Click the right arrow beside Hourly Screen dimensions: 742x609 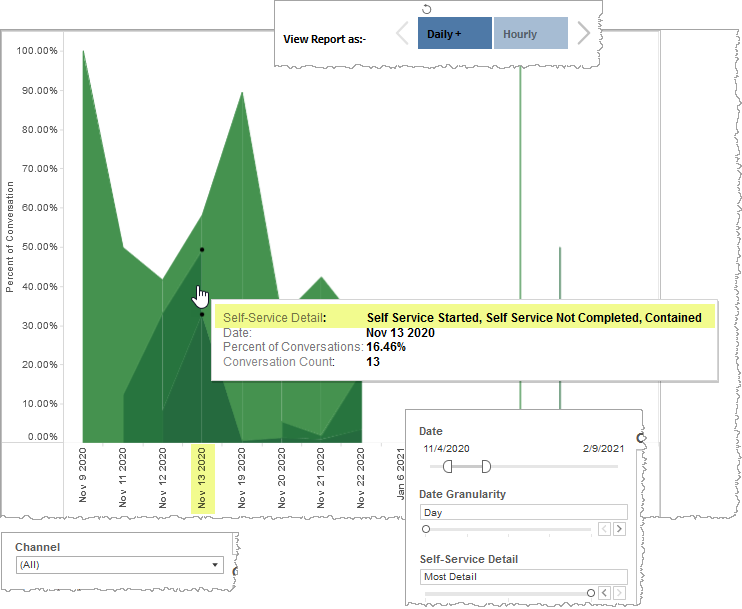584,34
